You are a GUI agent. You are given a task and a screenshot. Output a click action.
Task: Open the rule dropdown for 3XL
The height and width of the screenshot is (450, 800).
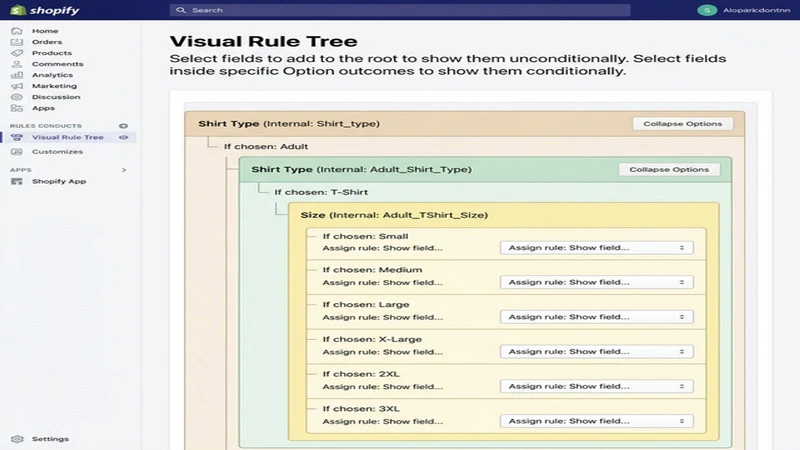click(x=596, y=421)
